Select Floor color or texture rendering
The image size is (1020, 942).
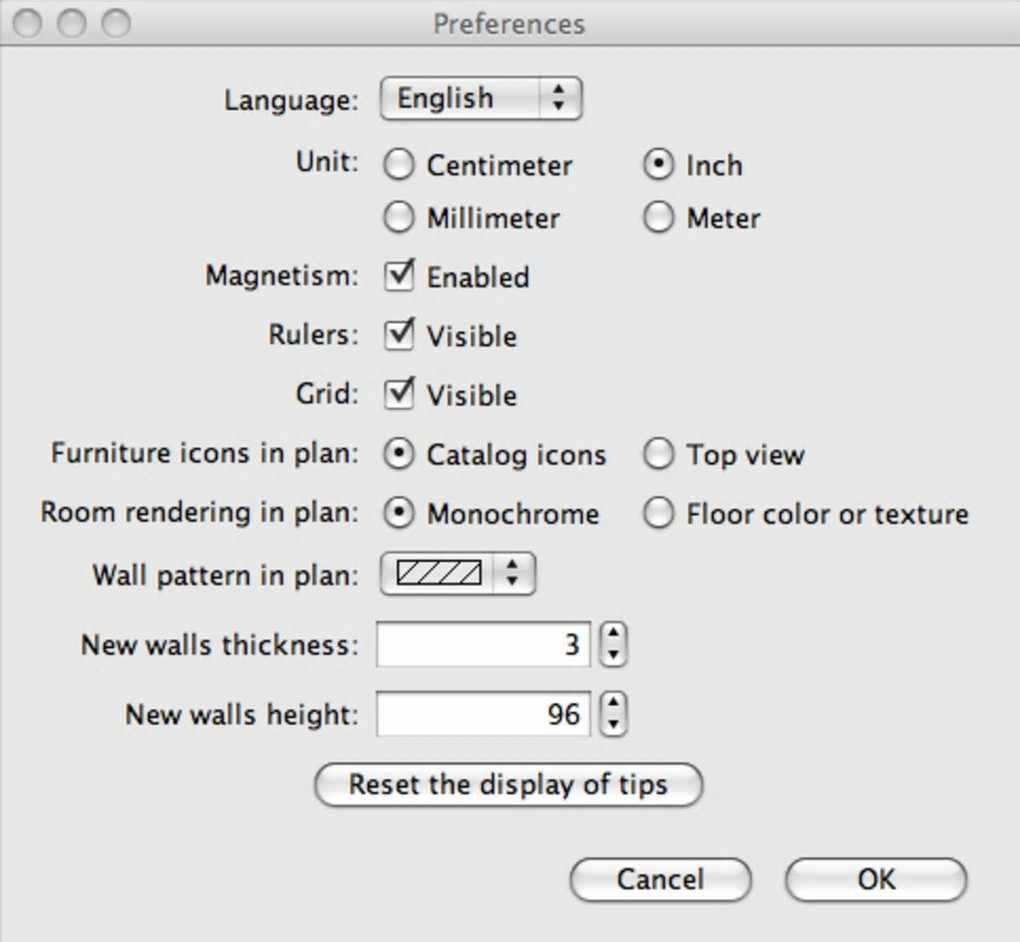pyautogui.click(x=658, y=514)
